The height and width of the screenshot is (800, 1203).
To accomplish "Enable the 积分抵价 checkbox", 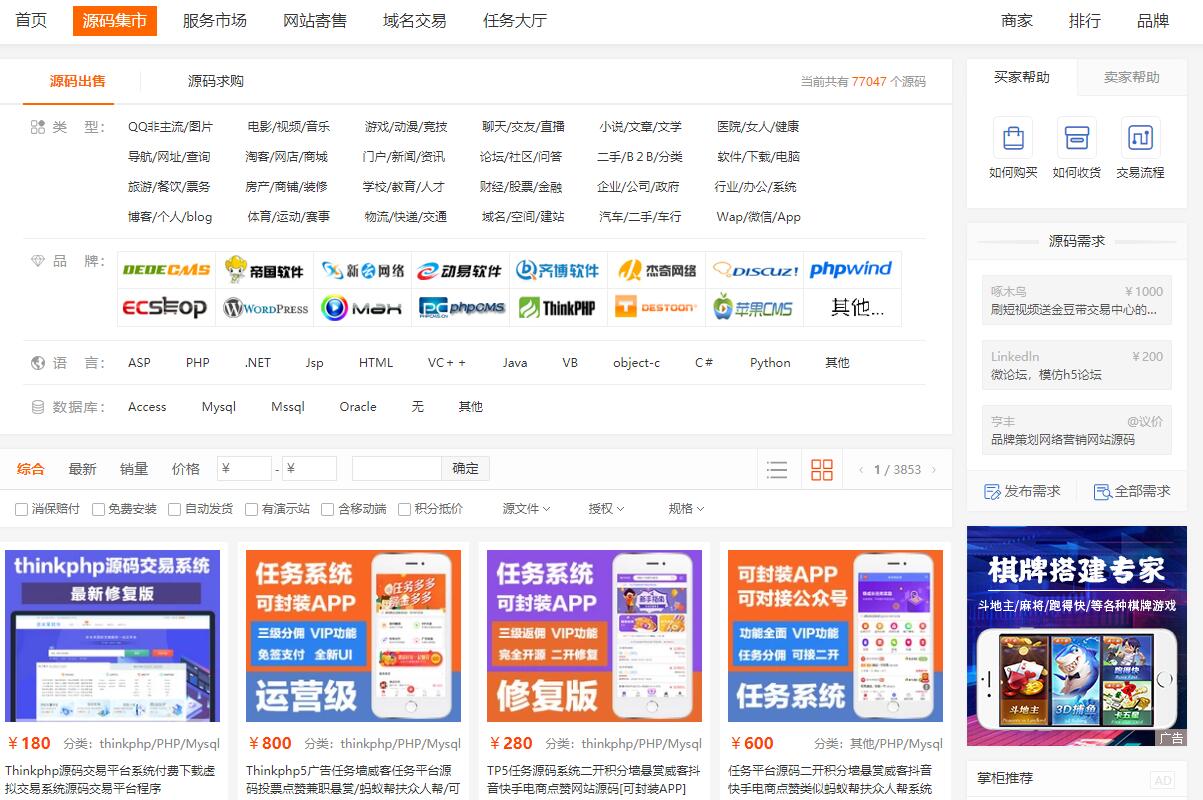I will click(404, 509).
